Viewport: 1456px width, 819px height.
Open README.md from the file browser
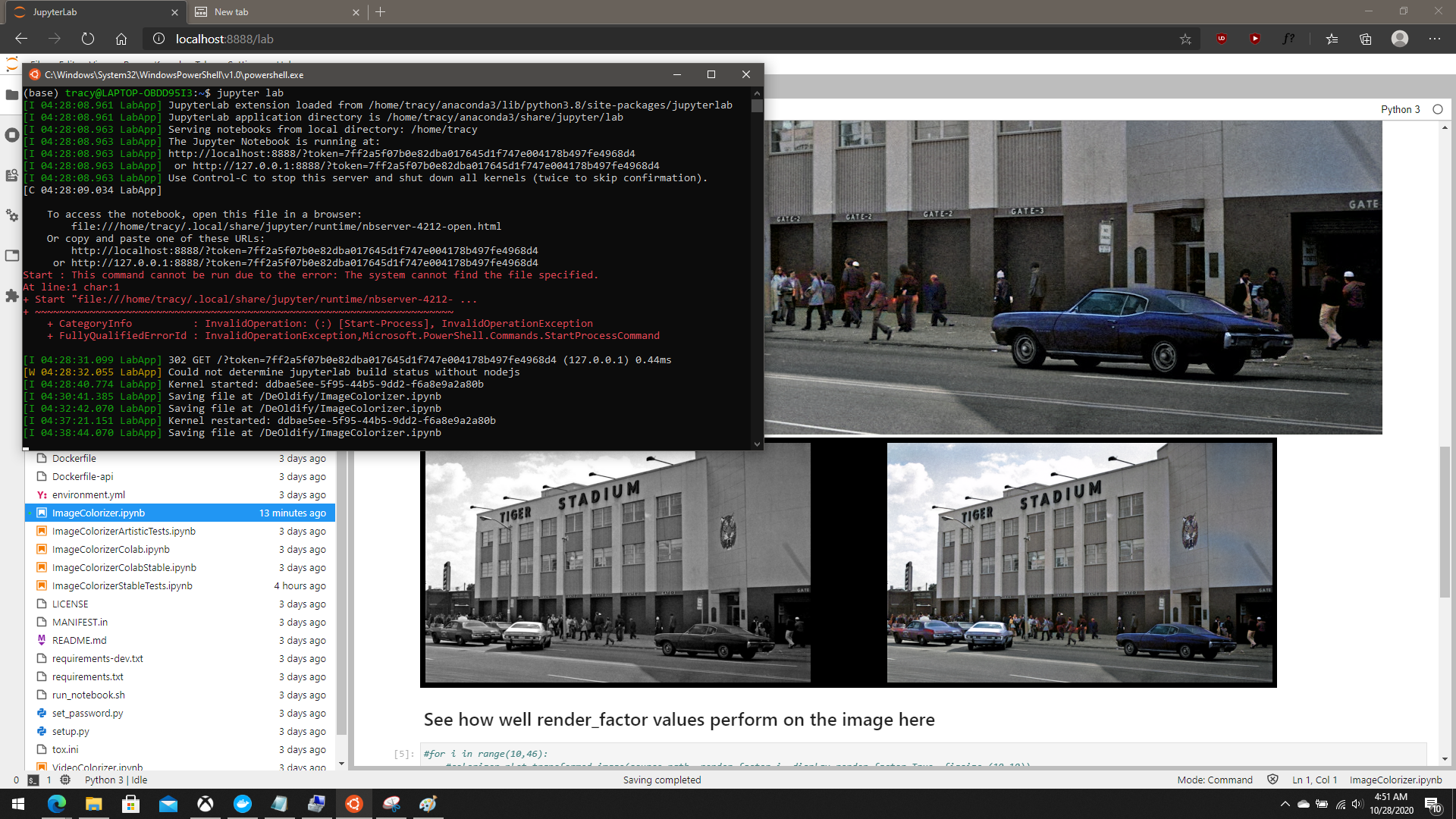pos(79,641)
